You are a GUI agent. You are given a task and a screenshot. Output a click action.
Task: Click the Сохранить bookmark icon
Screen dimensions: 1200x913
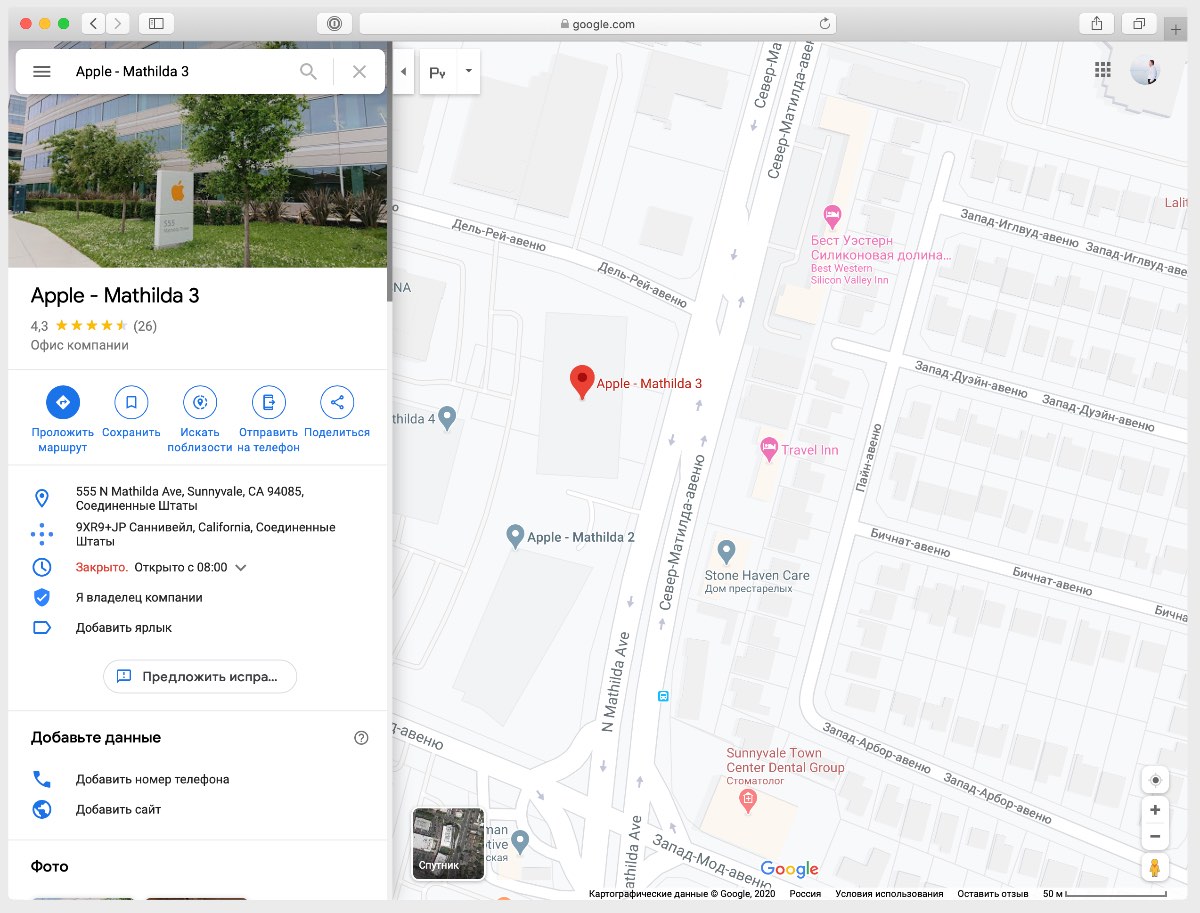(131, 402)
